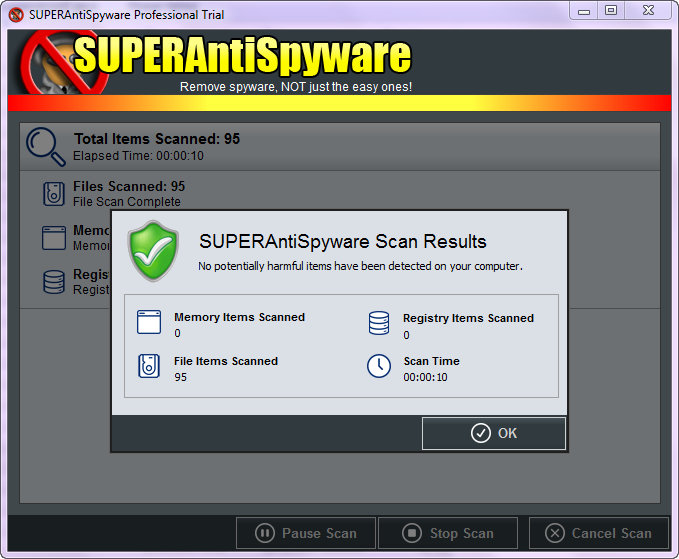Screen dimensions: 679x559
Task: Close the SUPERAntiSpyware window
Action: [x=648, y=11]
